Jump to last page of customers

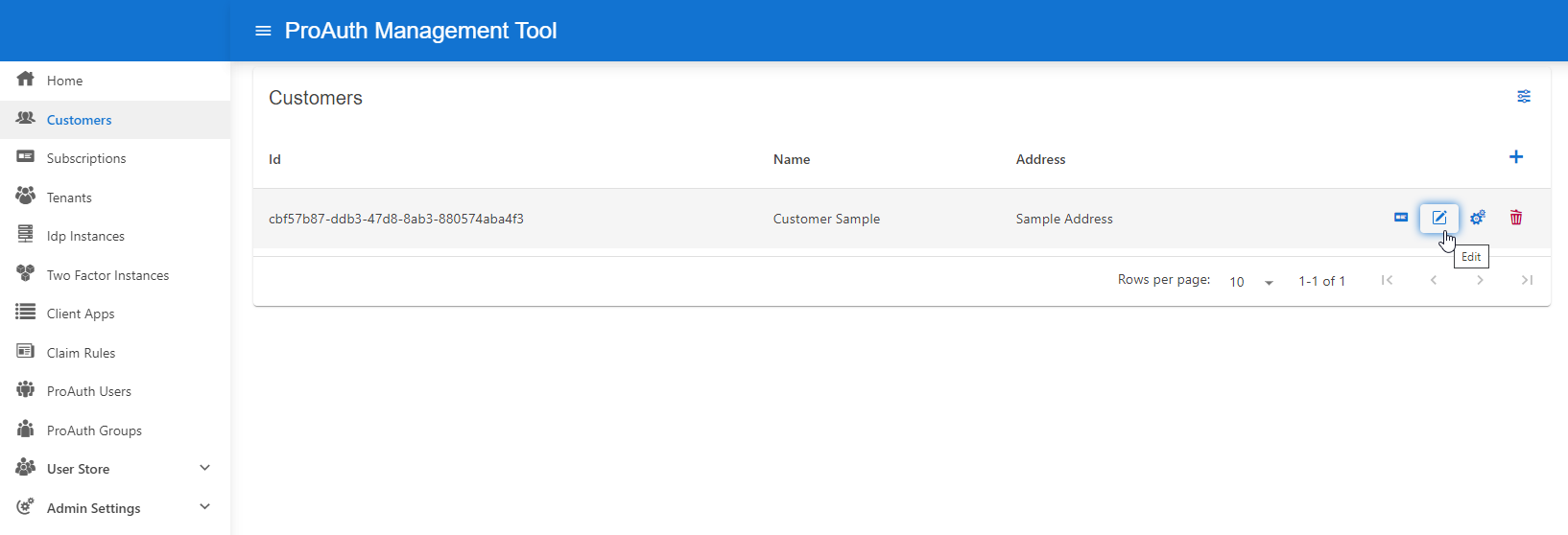pos(1526,280)
